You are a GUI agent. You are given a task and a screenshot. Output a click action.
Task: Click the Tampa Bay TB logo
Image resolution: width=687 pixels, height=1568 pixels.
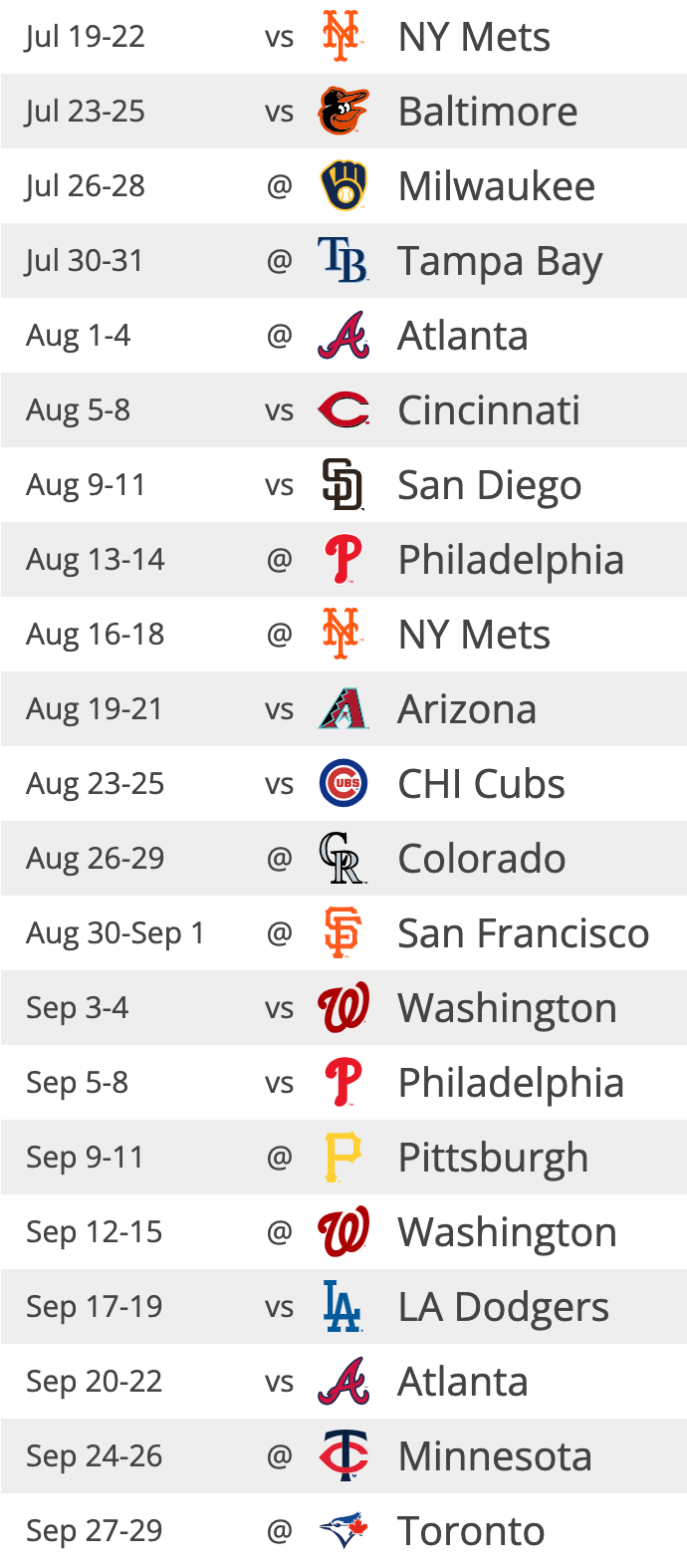[x=343, y=261]
